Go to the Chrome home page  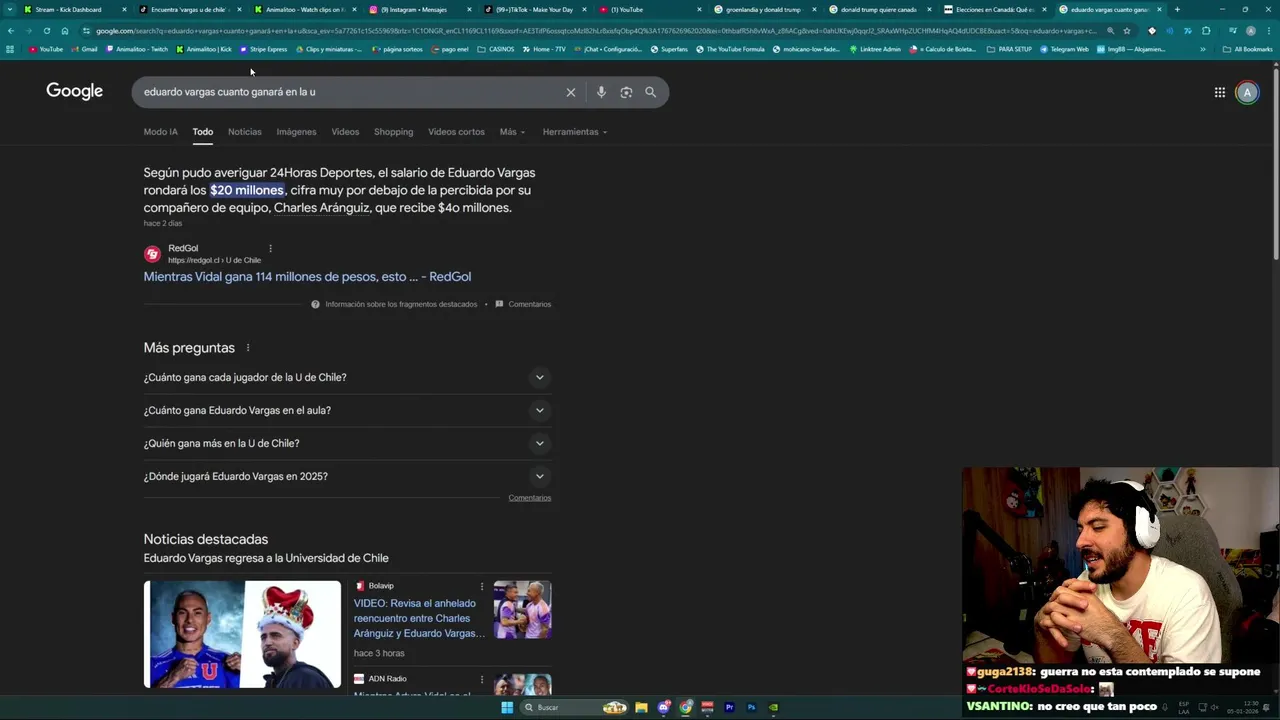(64, 31)
